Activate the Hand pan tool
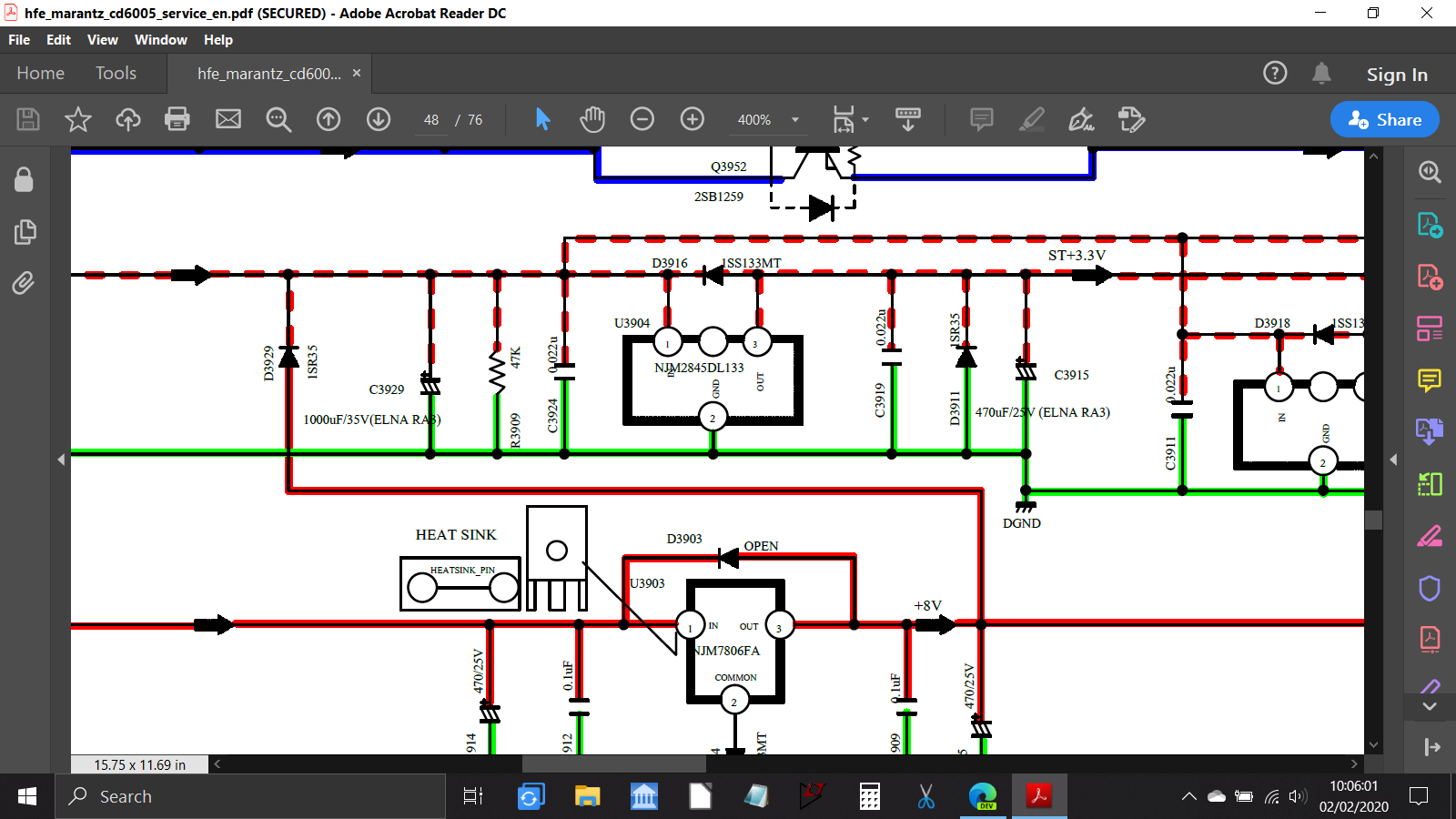This screenshot has height=819, width=1456. pyautogui.click(x=592, y=119)
